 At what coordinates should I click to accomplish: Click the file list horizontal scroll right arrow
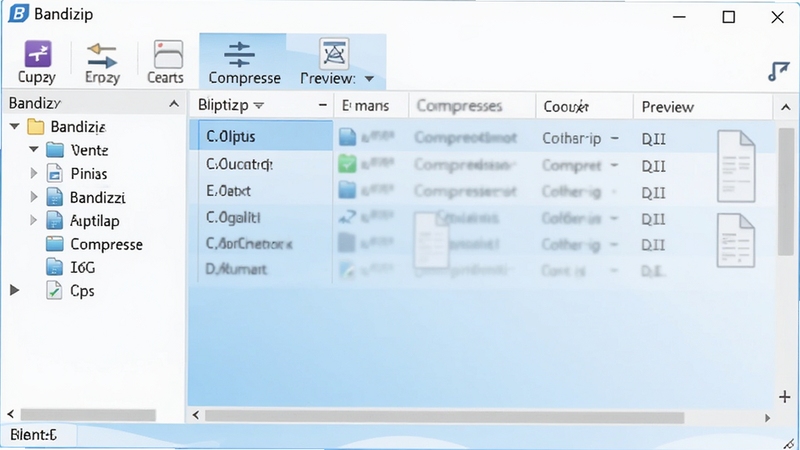767,418
